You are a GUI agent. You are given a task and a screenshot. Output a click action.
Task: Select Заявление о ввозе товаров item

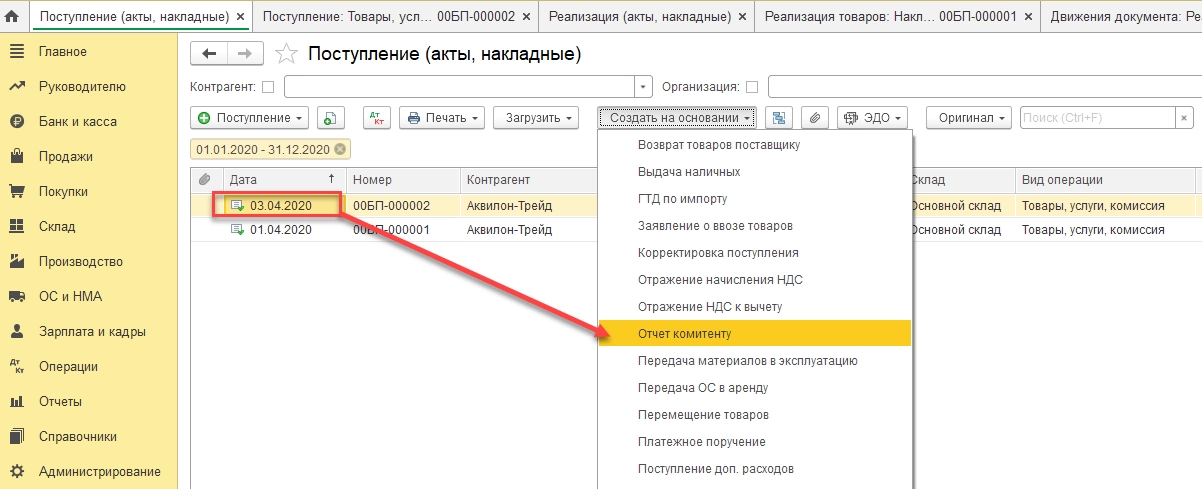pos(754,226)
